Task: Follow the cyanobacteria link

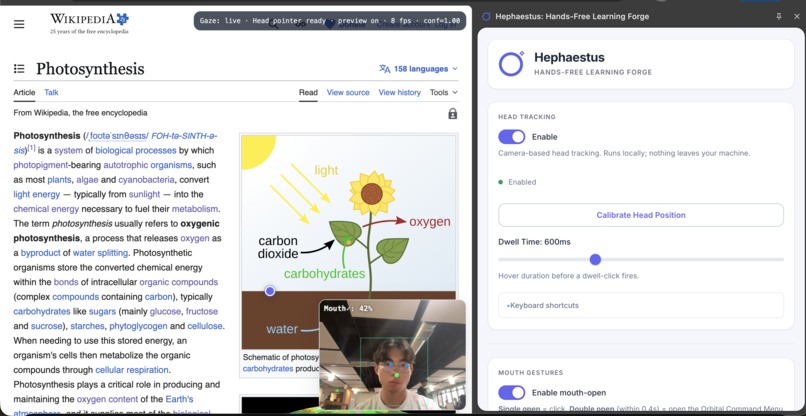Action: click(x=146, y=180)
